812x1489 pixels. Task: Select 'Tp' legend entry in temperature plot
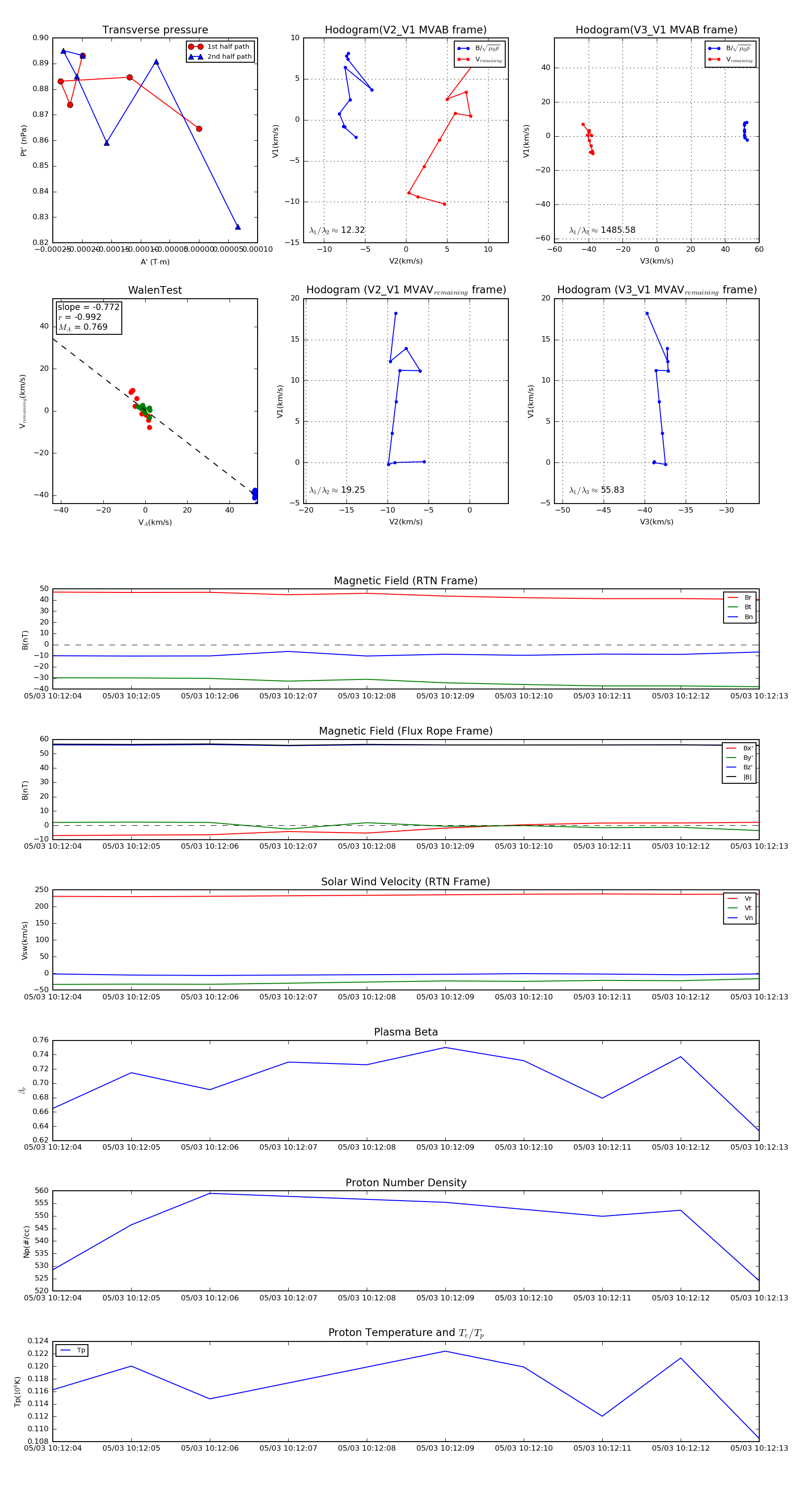73,1350
